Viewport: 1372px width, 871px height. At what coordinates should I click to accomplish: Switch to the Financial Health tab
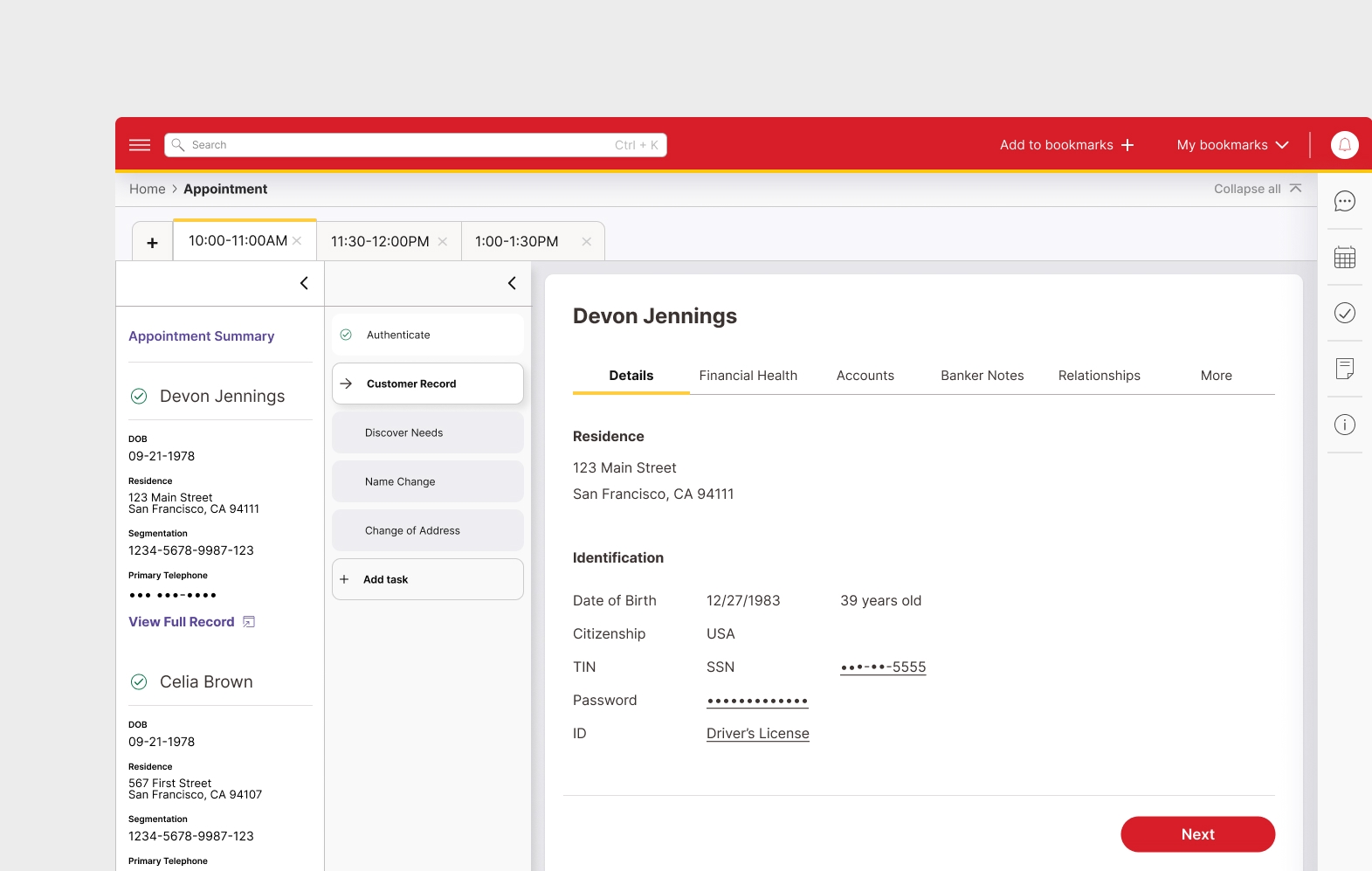(748, 376)
